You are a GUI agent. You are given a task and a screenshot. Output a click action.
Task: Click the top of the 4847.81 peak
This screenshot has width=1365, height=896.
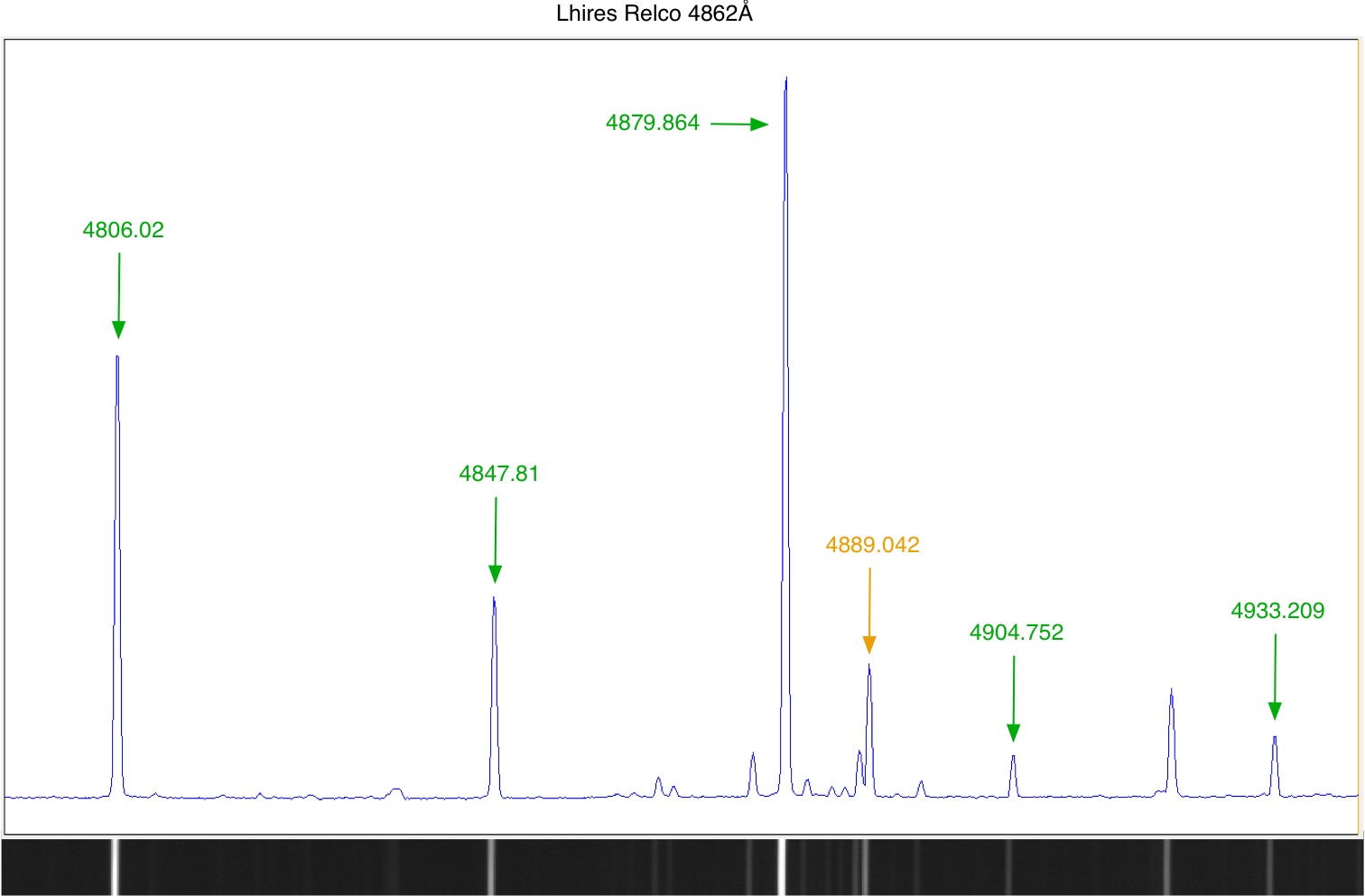tap(494, 599)
